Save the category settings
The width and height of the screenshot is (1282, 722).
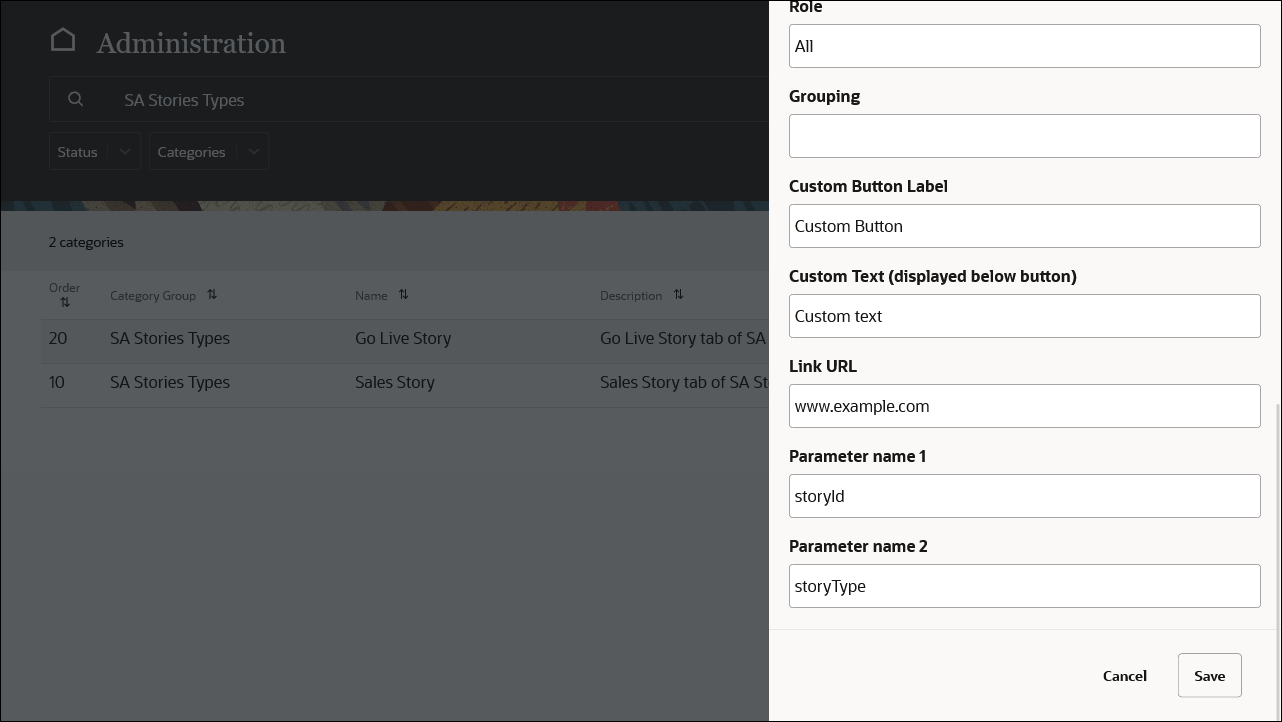point(1209,675)
